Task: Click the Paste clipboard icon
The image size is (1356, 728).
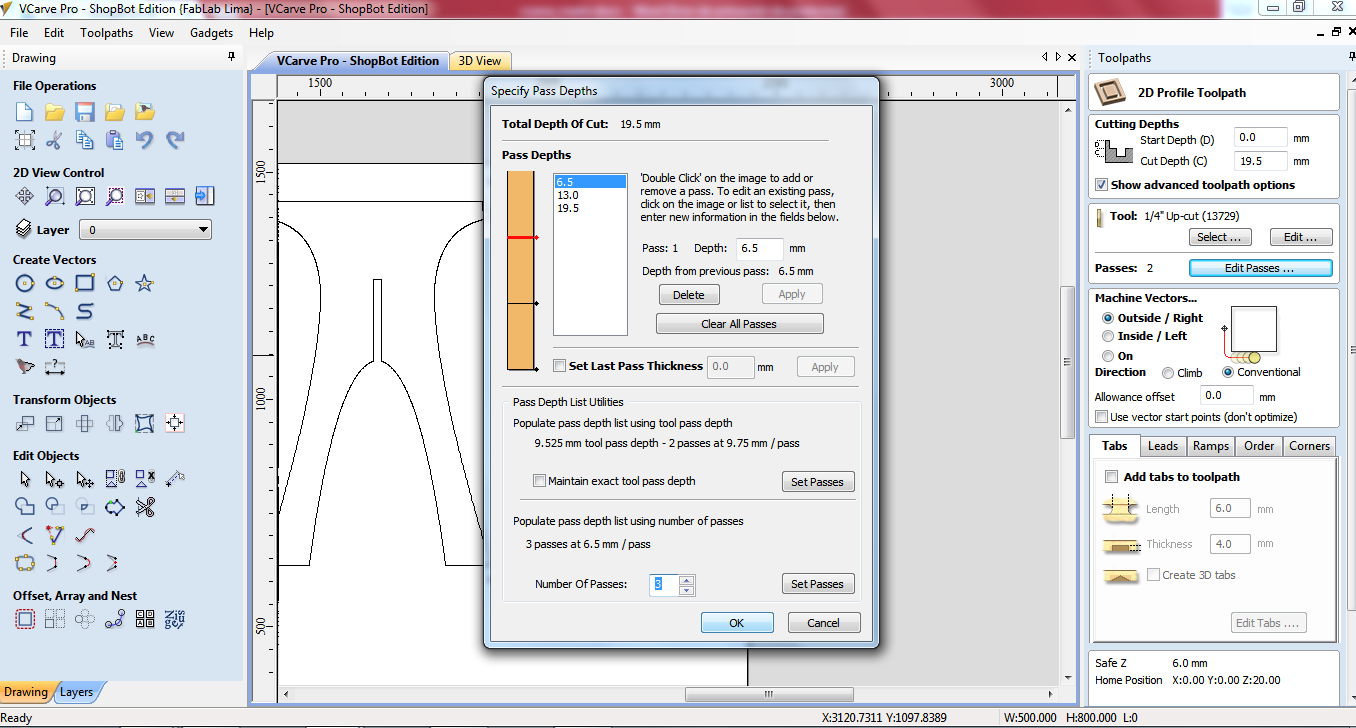Action: point(115,140)
